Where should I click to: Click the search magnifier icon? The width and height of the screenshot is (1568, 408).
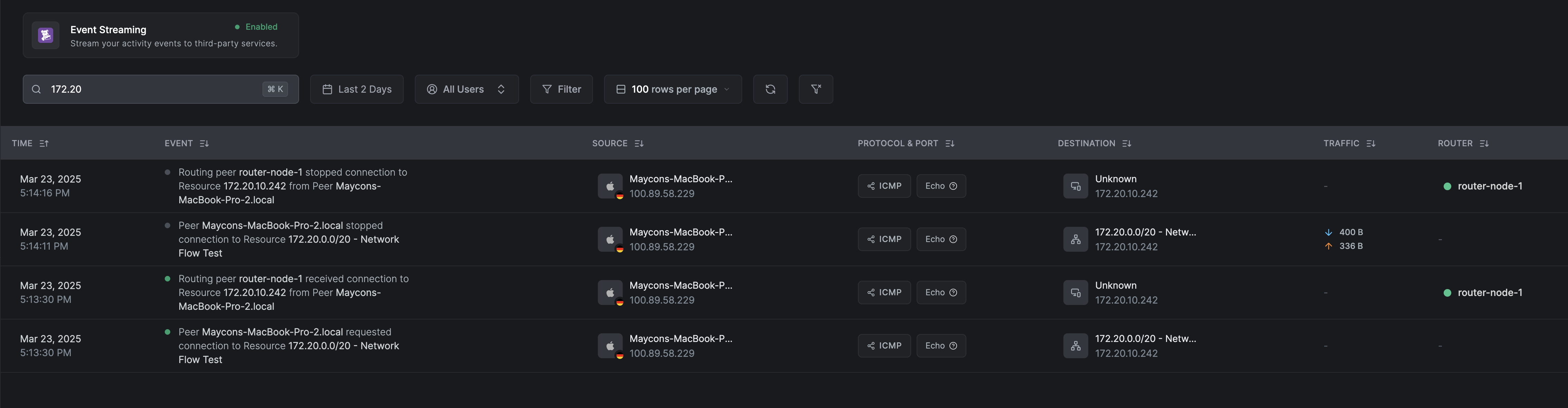pos(37,90)
